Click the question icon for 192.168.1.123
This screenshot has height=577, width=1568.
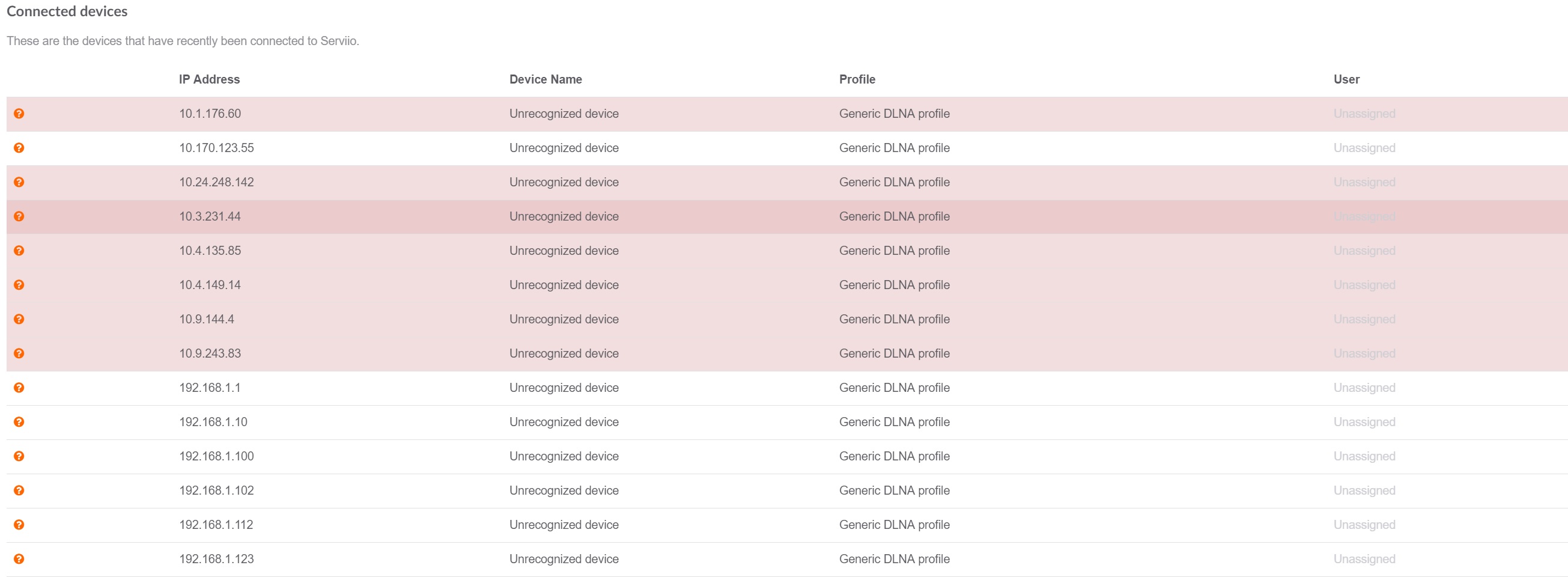[19, 559]
